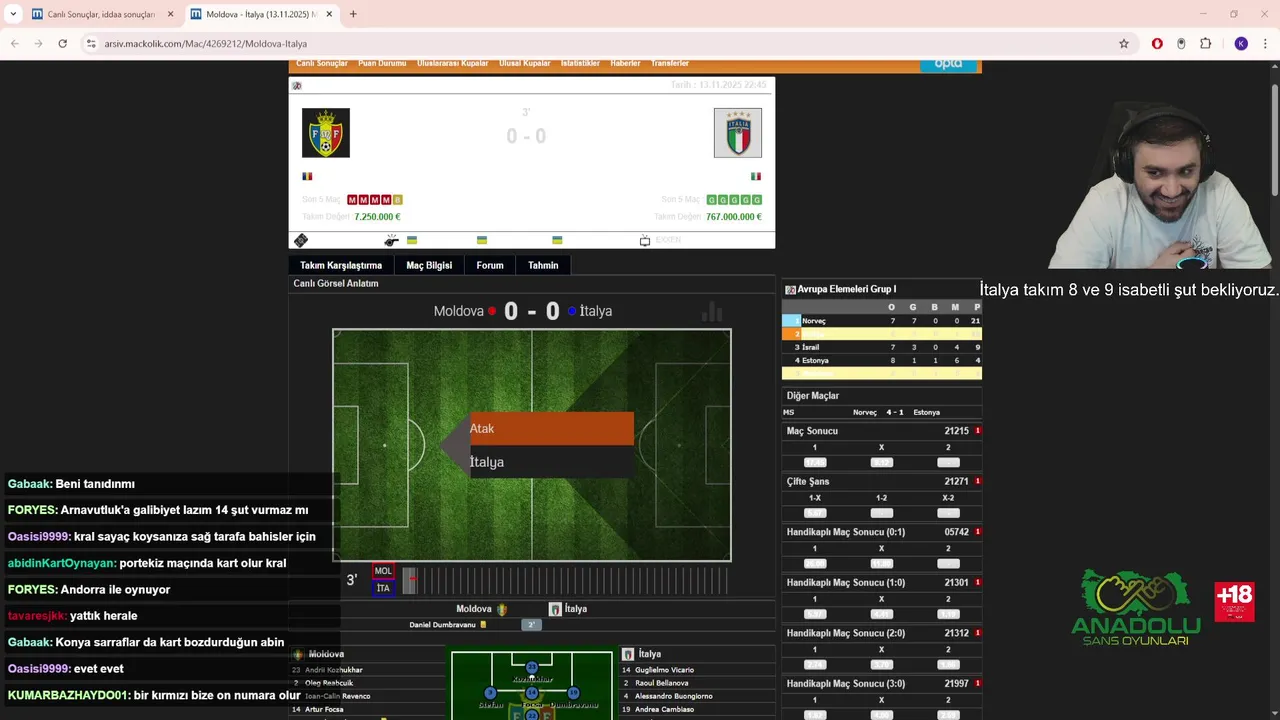Open Haberler in the top menu
Image resolution: width=1280 pixels, height=720 pixels.
click(625, 64)
